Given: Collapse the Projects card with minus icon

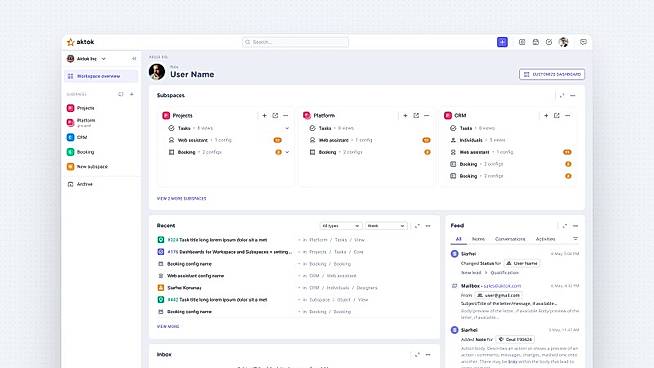Looking at the screenshot, I should click(x=286, y=116).
